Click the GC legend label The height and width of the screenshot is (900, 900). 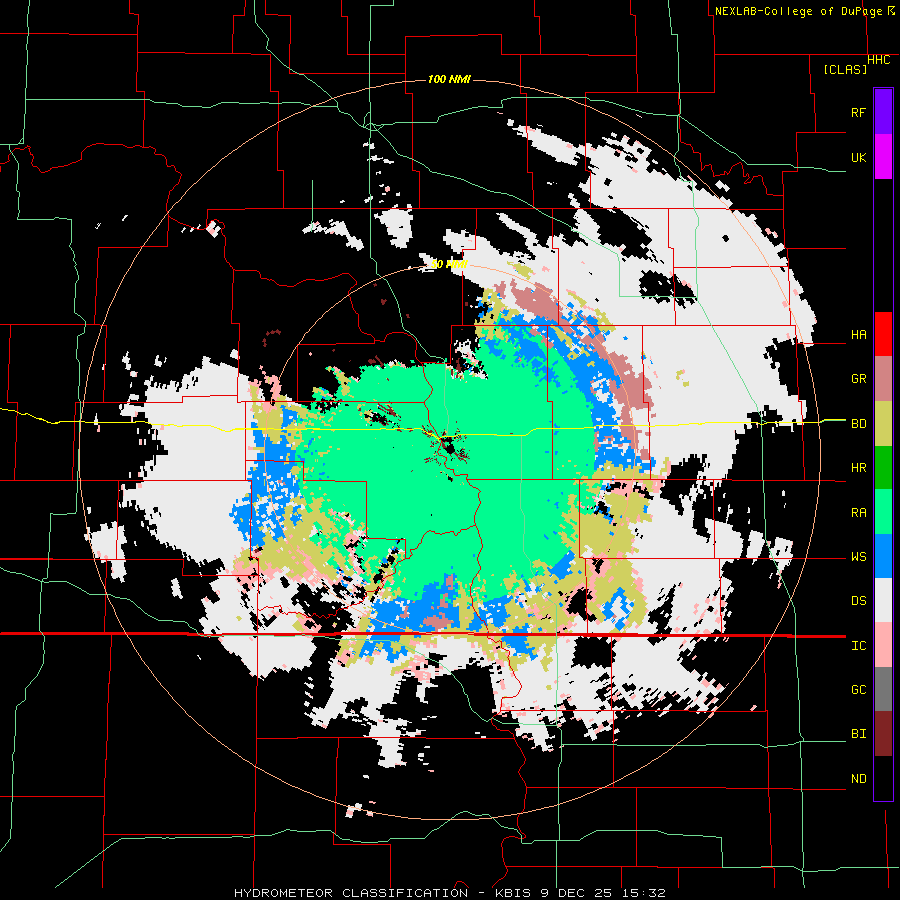click(x=858, y=690)
